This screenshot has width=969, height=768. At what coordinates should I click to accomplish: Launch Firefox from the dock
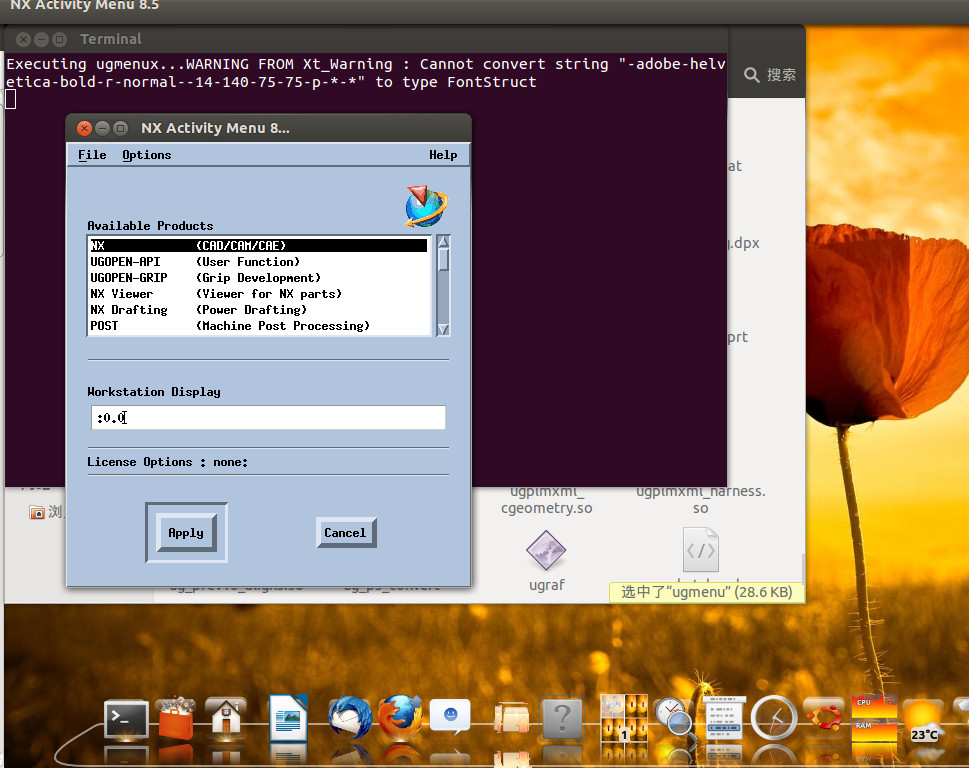coord(400,718)
